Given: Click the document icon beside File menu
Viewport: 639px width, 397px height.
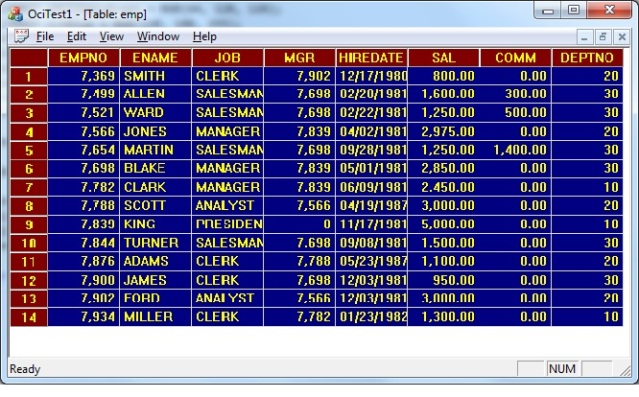Looking at the screenshot, I should (x=21, y=36).
